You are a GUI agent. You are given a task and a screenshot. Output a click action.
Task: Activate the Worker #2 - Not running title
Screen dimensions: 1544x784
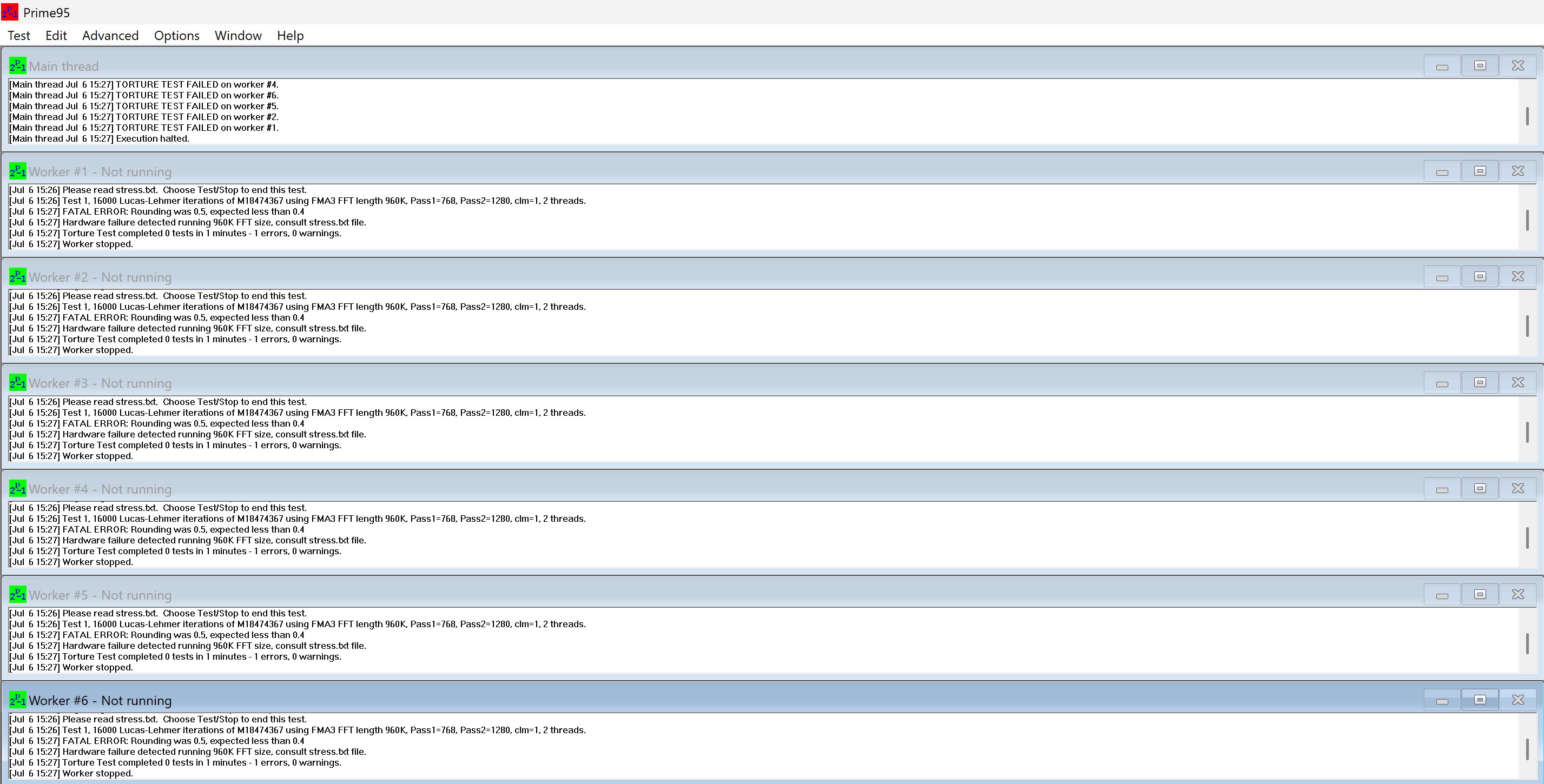[x=100, y=277]
